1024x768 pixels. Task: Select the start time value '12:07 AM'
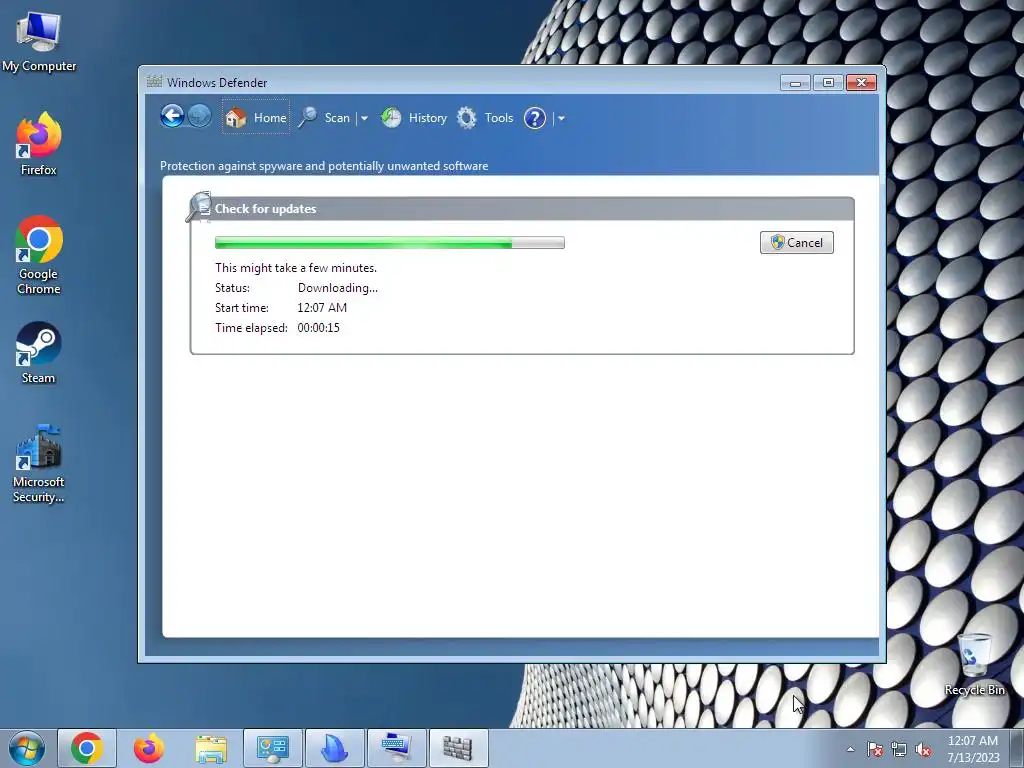coord(322,308)
